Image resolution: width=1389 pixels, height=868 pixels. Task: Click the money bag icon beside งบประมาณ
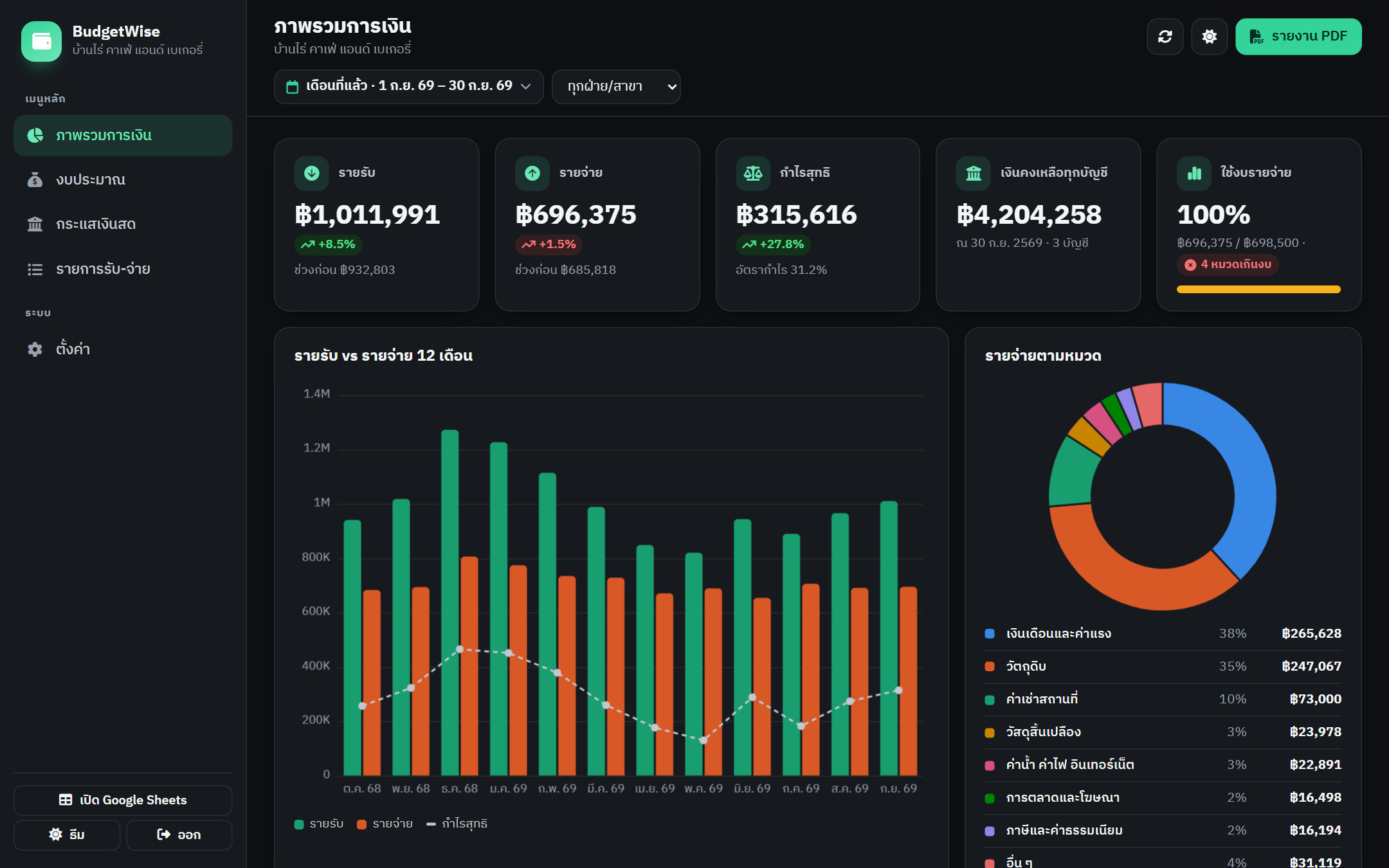(x=35, y=179)
